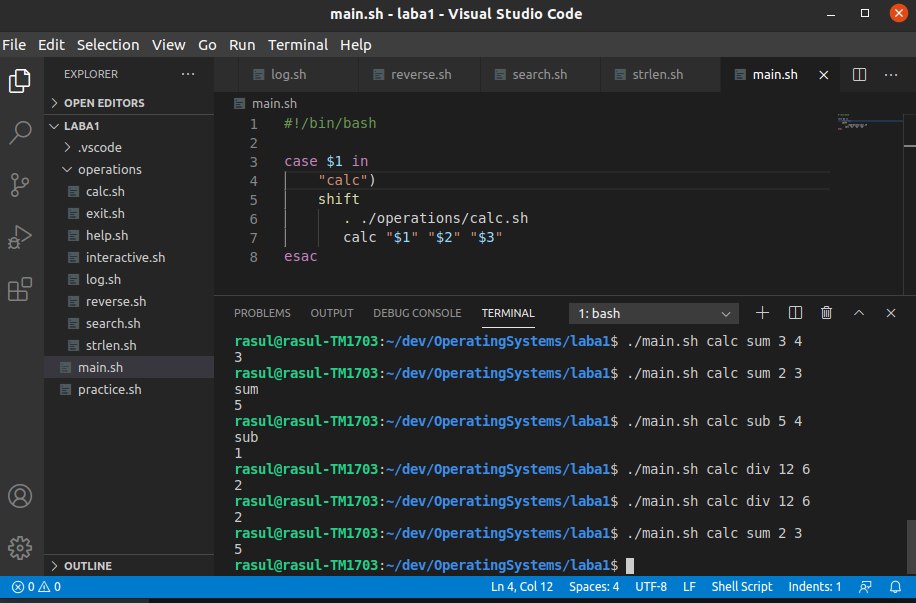Click 'Indents: 1' status bar item
Viewport: 916px width, 603px height.
pyautogui.click(x=815, y=587)
